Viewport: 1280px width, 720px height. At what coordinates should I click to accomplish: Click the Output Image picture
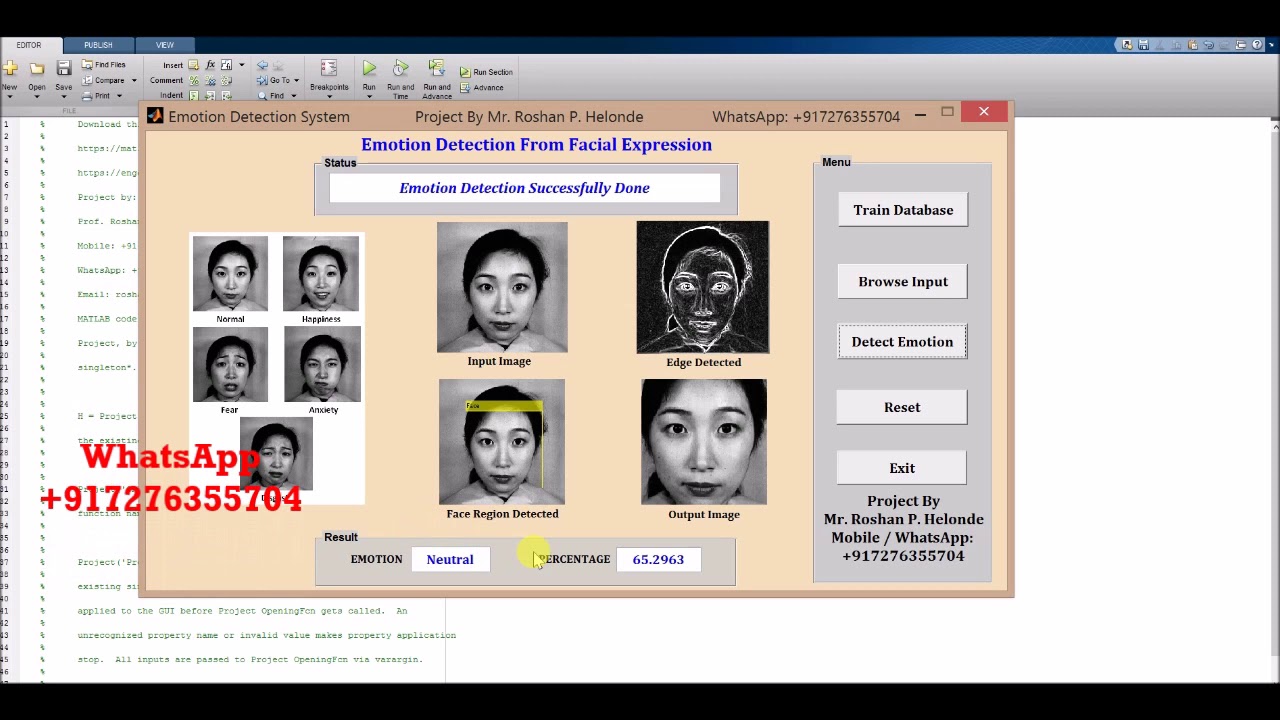point(704,442)
